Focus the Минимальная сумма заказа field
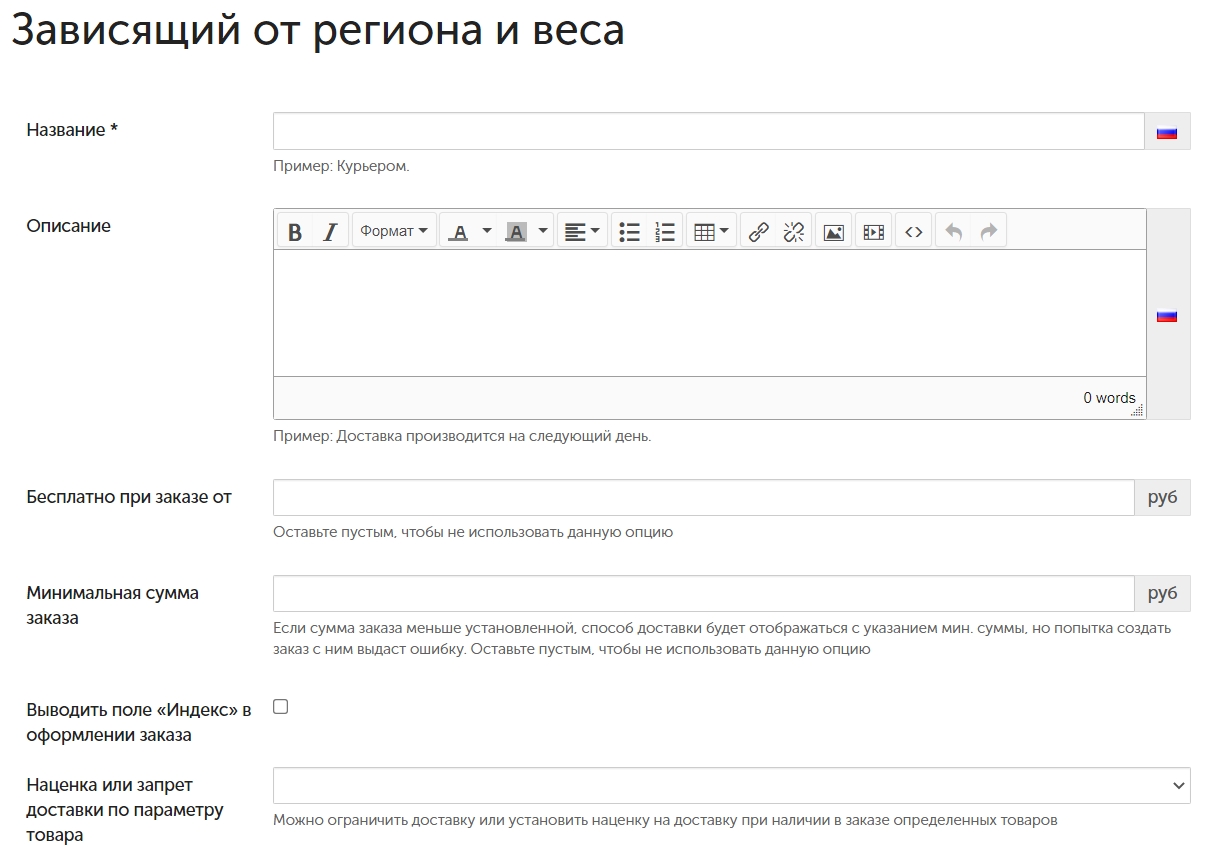This screenshot has width=1209, height=859. (704, 593)
